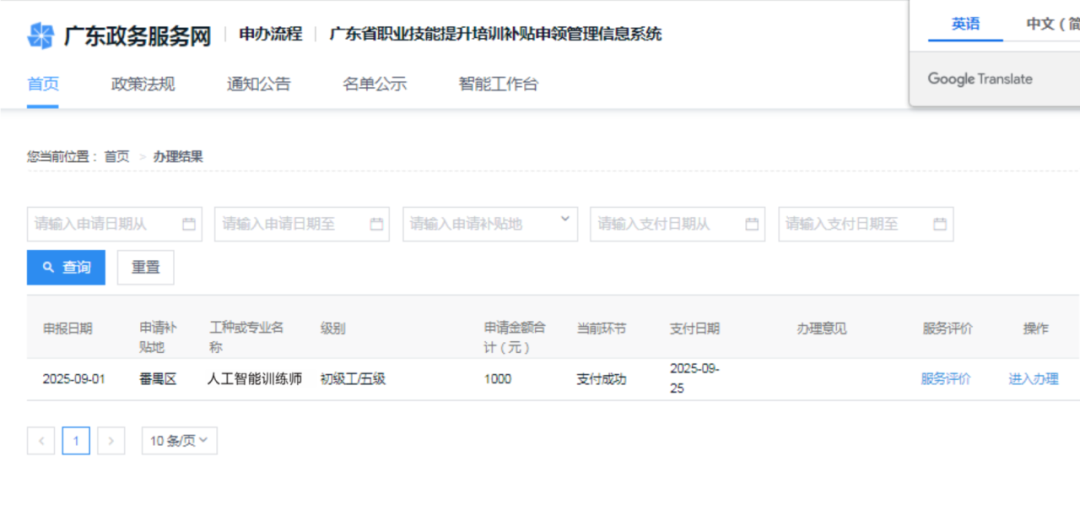The width and height of the screenshot is (1080, 505).
Task: Open the 10 条/页 page size dropdown
Action: (179, 440)
